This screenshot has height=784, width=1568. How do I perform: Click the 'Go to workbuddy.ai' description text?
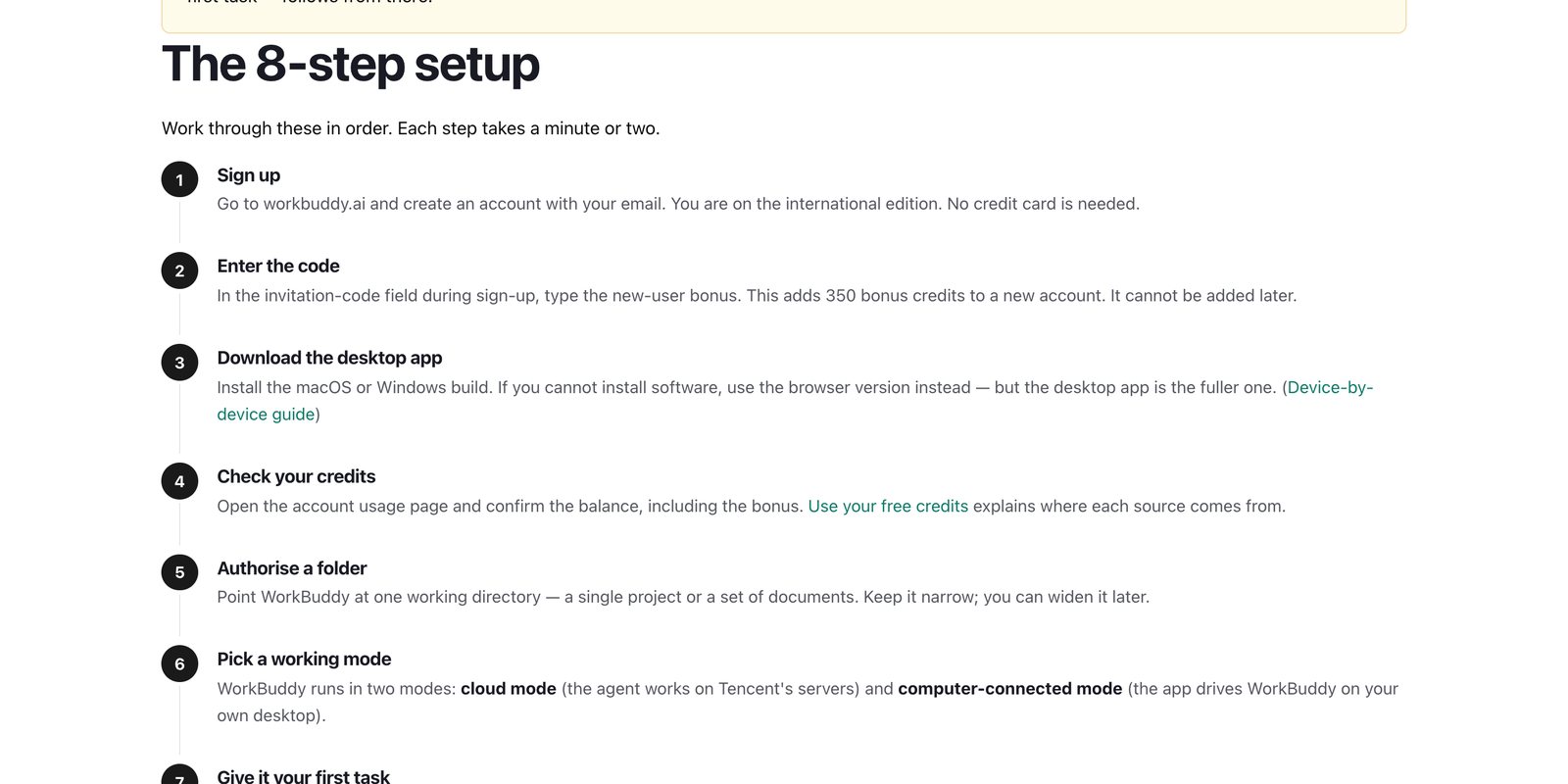point(678,204)
